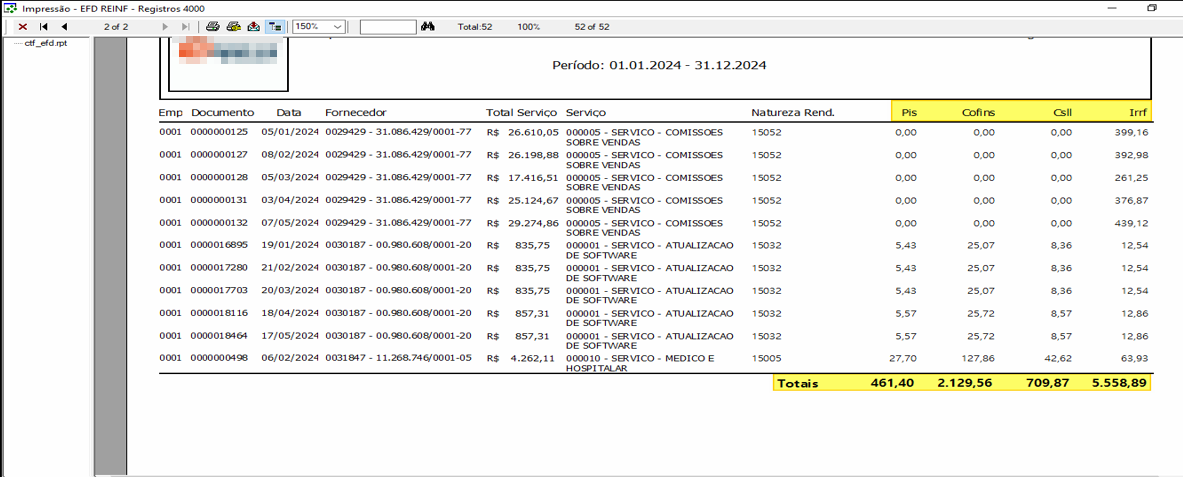Click the Csll value 42,62
Screen dimensions: 1183x477
[1059, 358]
